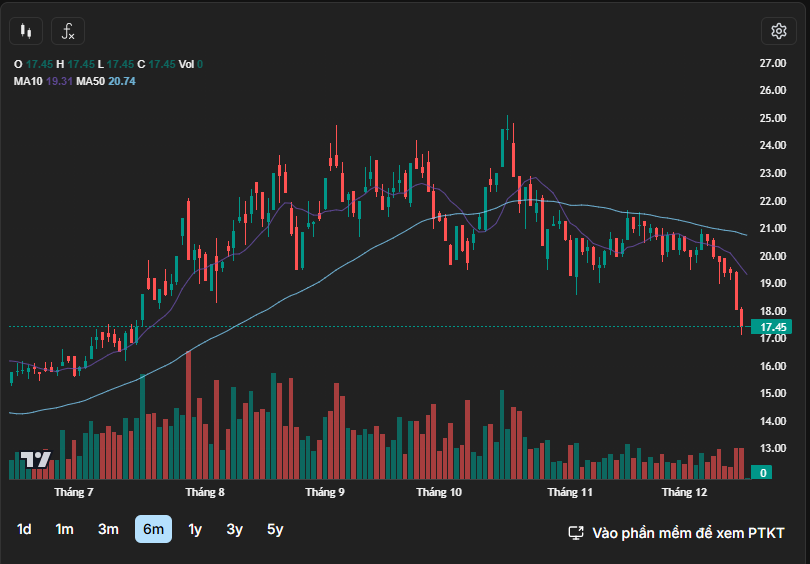The height and width of the screenshot is (564, 810).
Task: Click the 27.00 price axis label
Action: pyautogui.click(x=772, y=63)
